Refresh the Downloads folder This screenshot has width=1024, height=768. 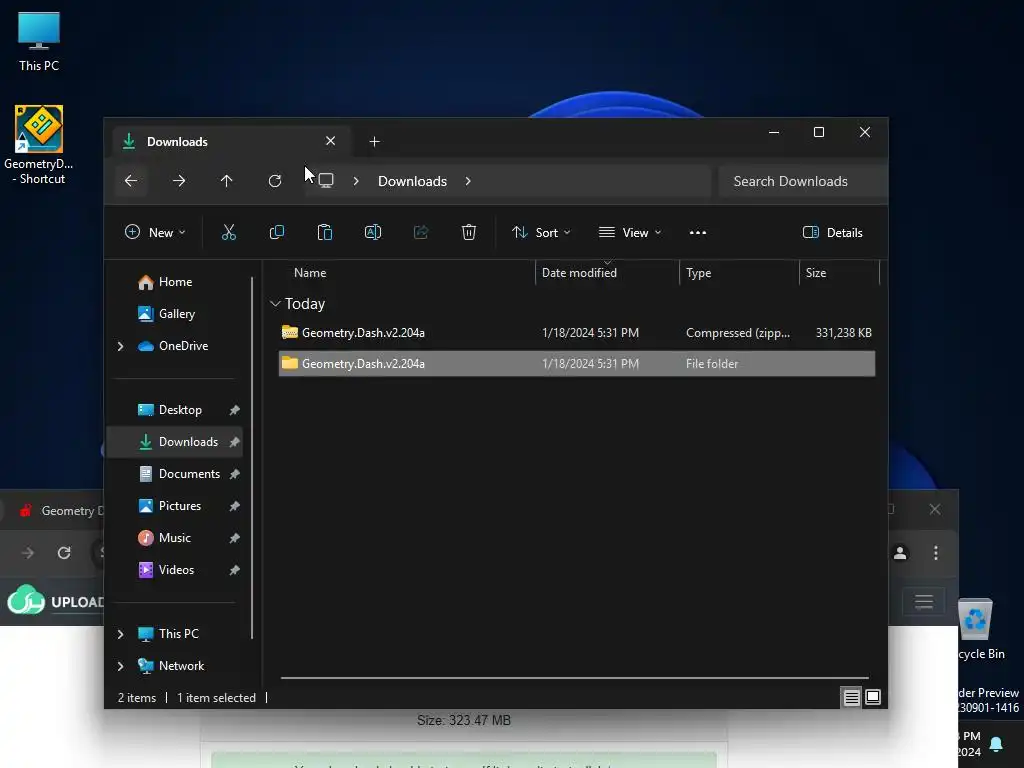click(275, 181)
